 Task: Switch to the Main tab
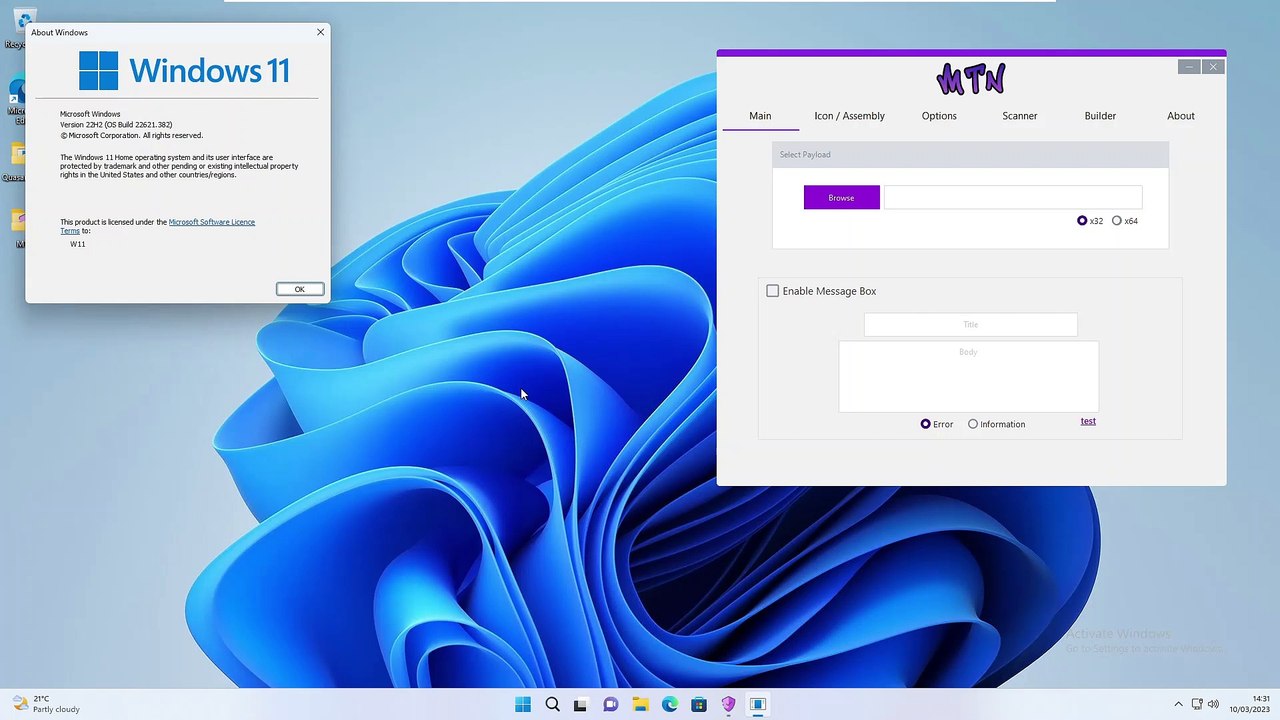point(760,116)
